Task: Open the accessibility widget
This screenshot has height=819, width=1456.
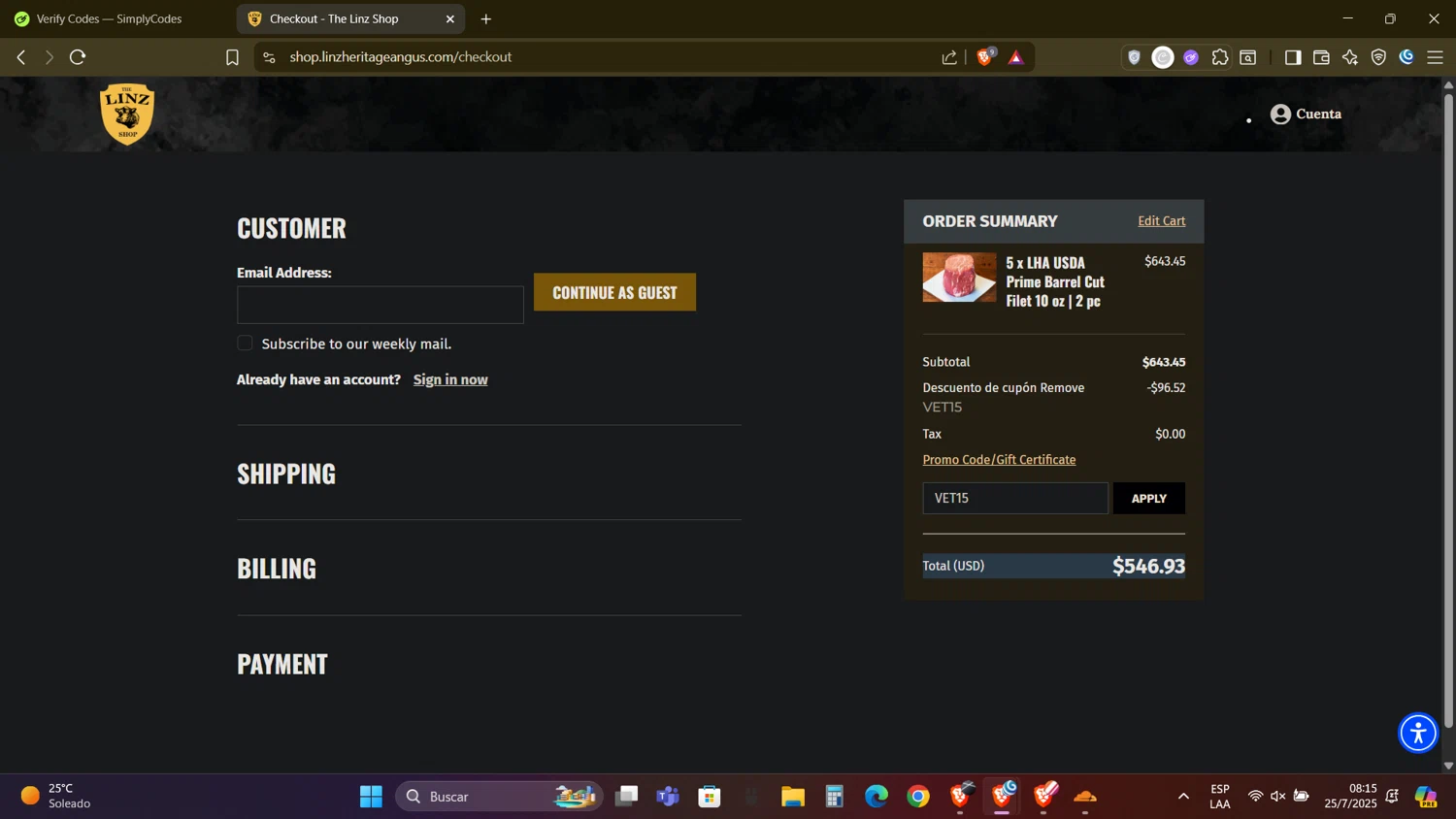Action: [x=1417, y=733]
